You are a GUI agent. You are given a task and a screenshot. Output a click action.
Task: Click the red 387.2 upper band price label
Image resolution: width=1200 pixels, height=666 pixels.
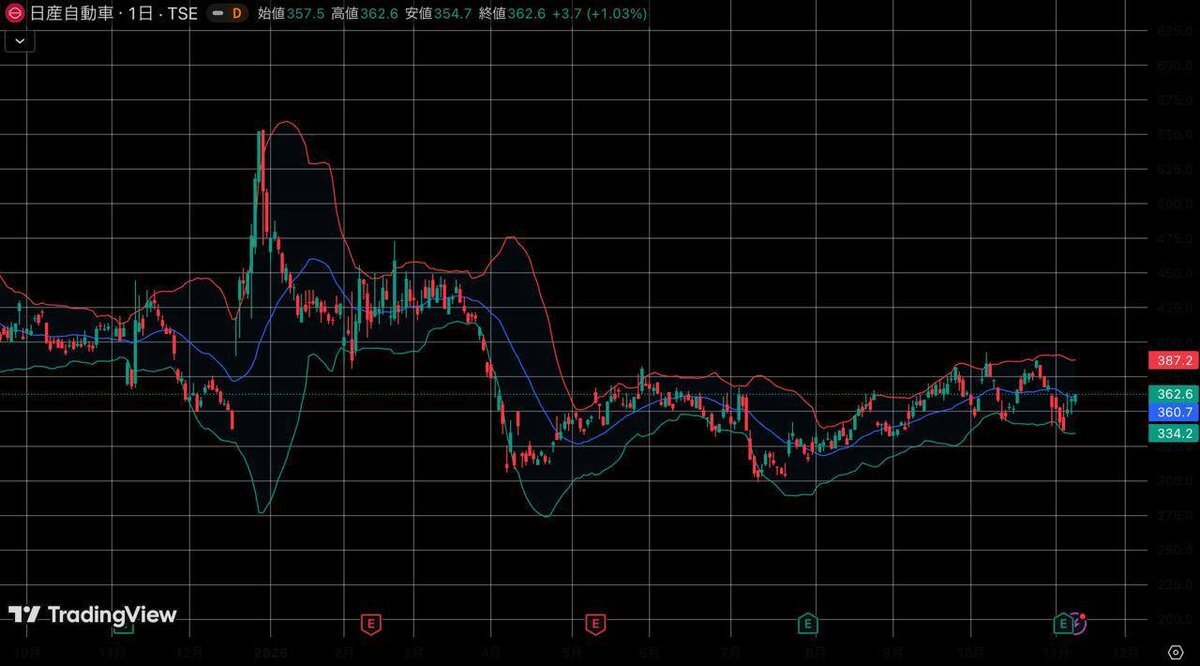click(1172, 360)
